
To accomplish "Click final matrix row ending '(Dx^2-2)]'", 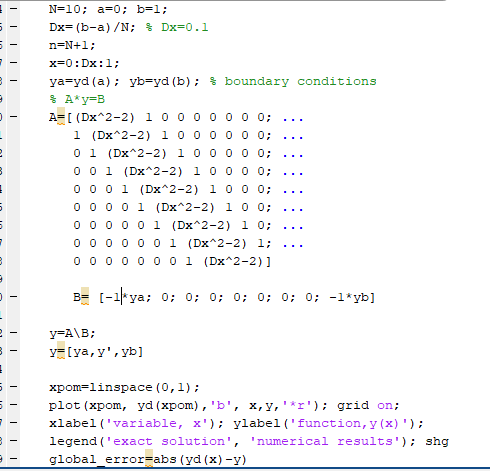I will [172, 261].
